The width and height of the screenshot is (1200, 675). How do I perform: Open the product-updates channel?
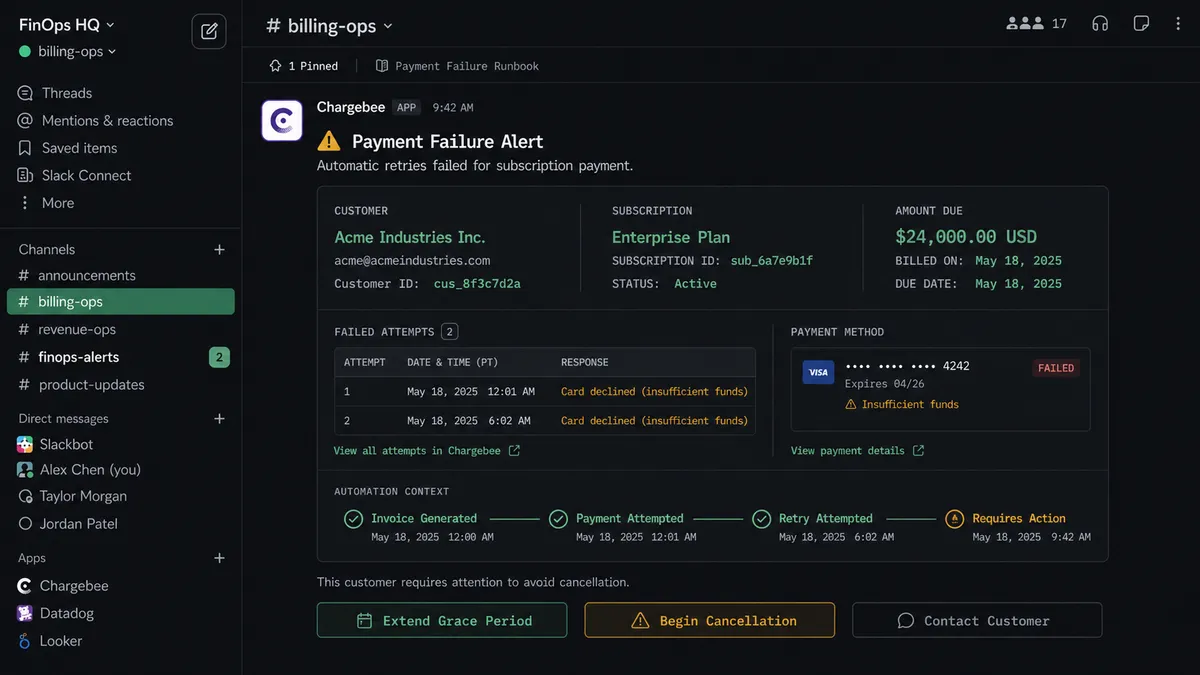coord(91,384)
